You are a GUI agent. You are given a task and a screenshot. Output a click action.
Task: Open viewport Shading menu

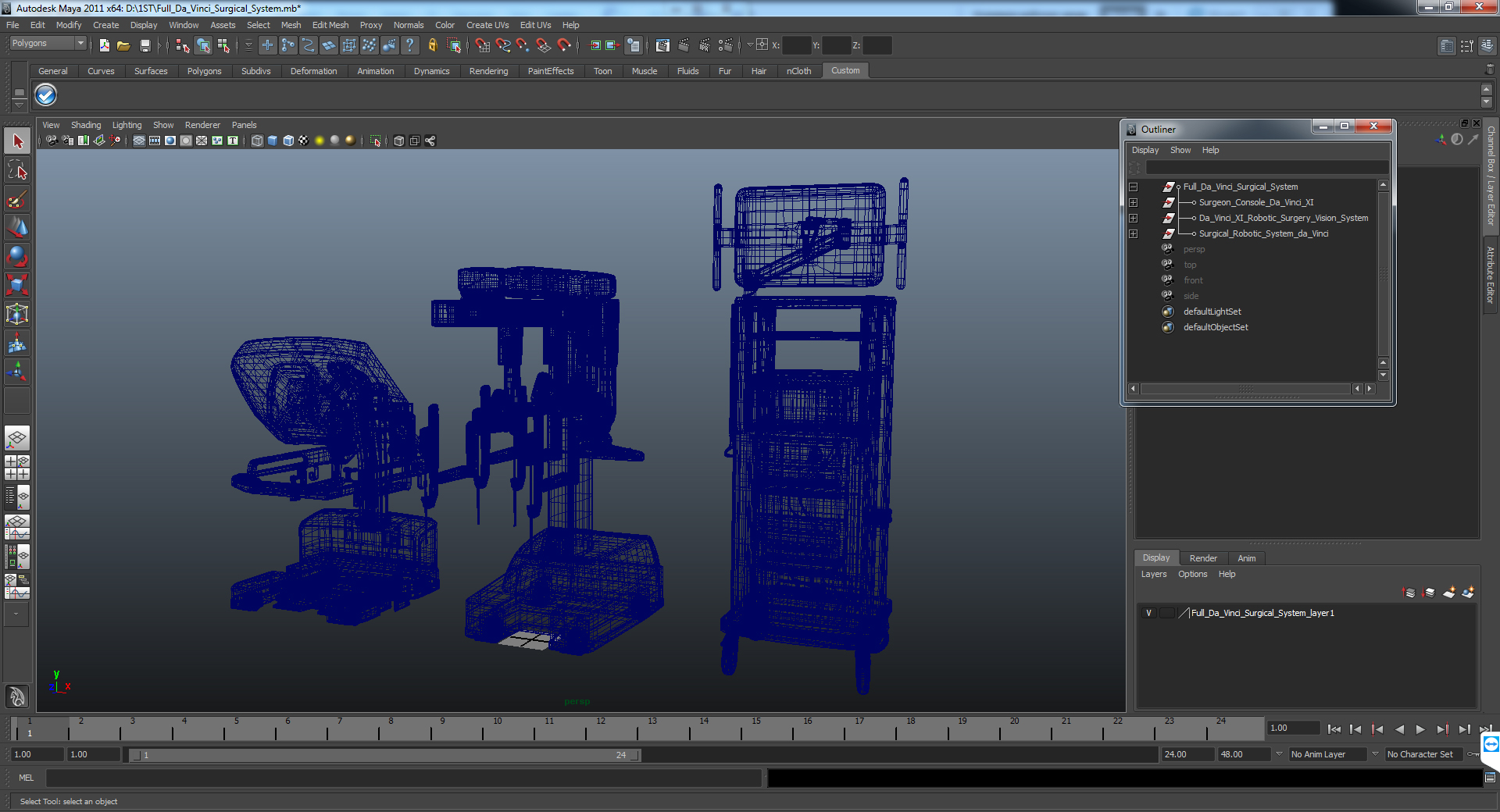point(86,125)
